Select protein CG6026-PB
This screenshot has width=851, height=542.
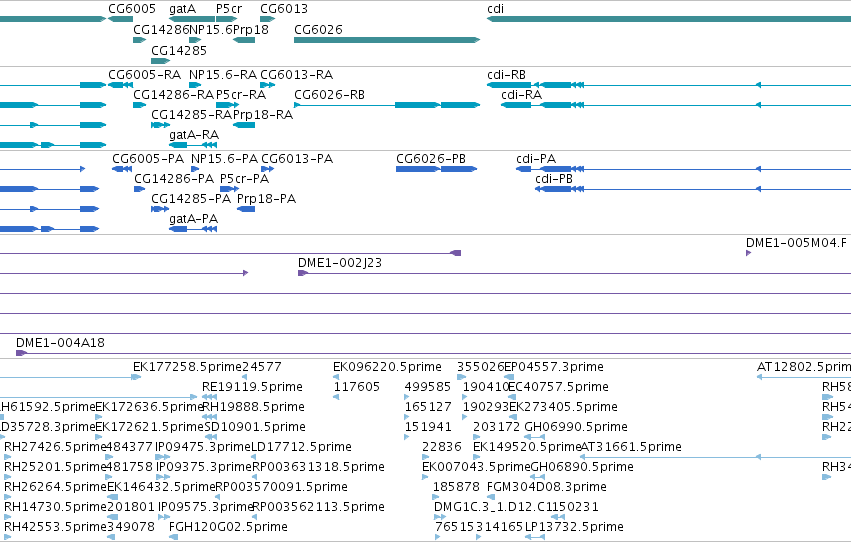click(436, 169)
